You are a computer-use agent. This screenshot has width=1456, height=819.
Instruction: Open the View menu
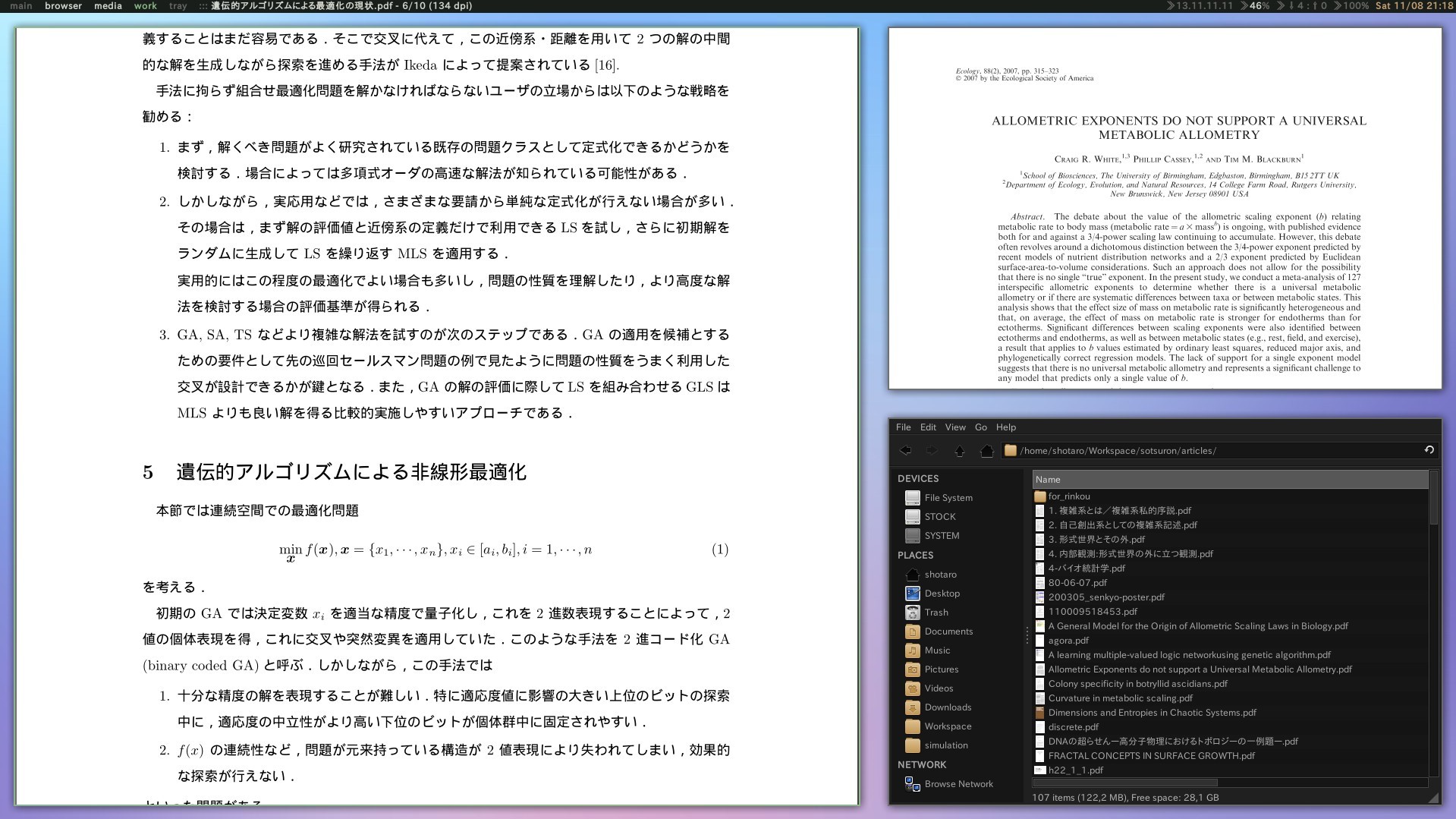[x=954, y=427]
